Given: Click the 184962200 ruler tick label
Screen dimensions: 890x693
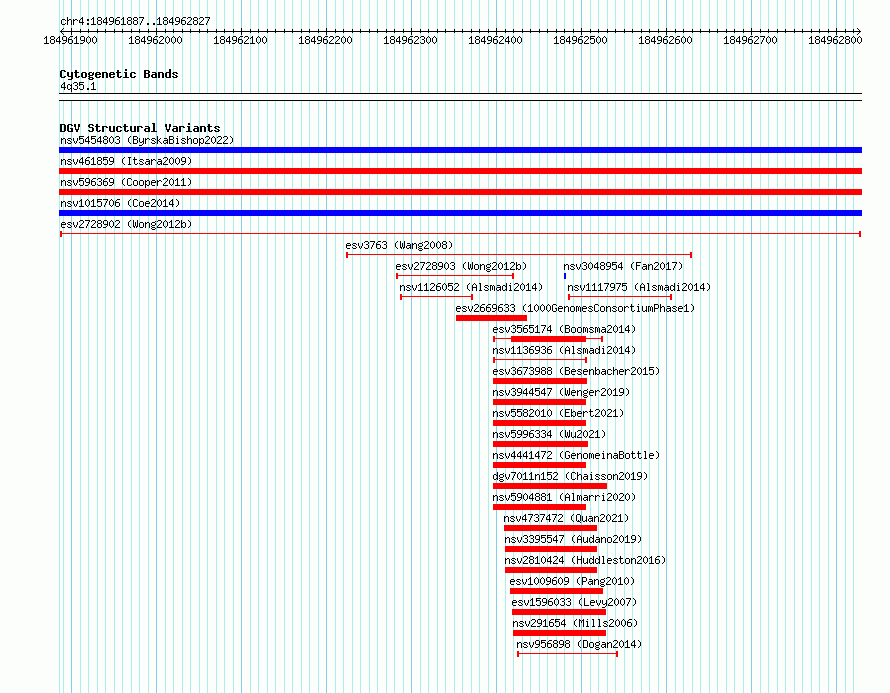Looking at the screenshot, I should [x=325, y=40].
